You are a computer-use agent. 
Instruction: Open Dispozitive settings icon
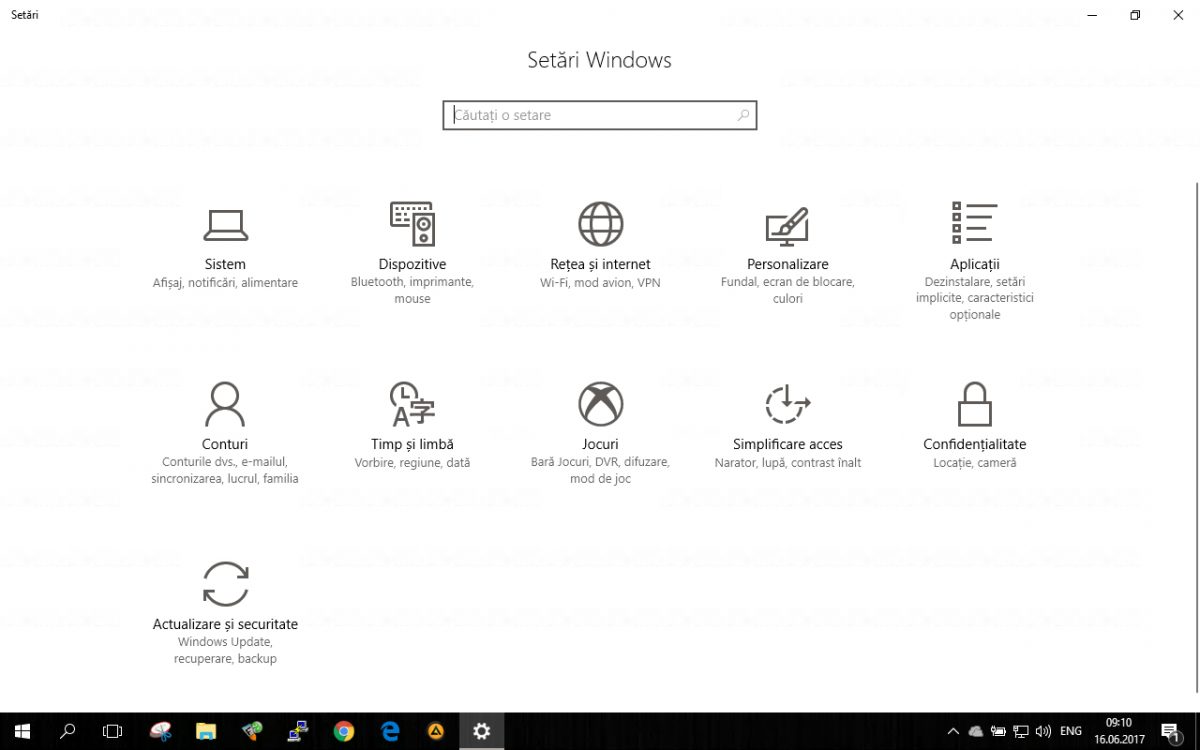pyautogui.click(x=412, y=224)
